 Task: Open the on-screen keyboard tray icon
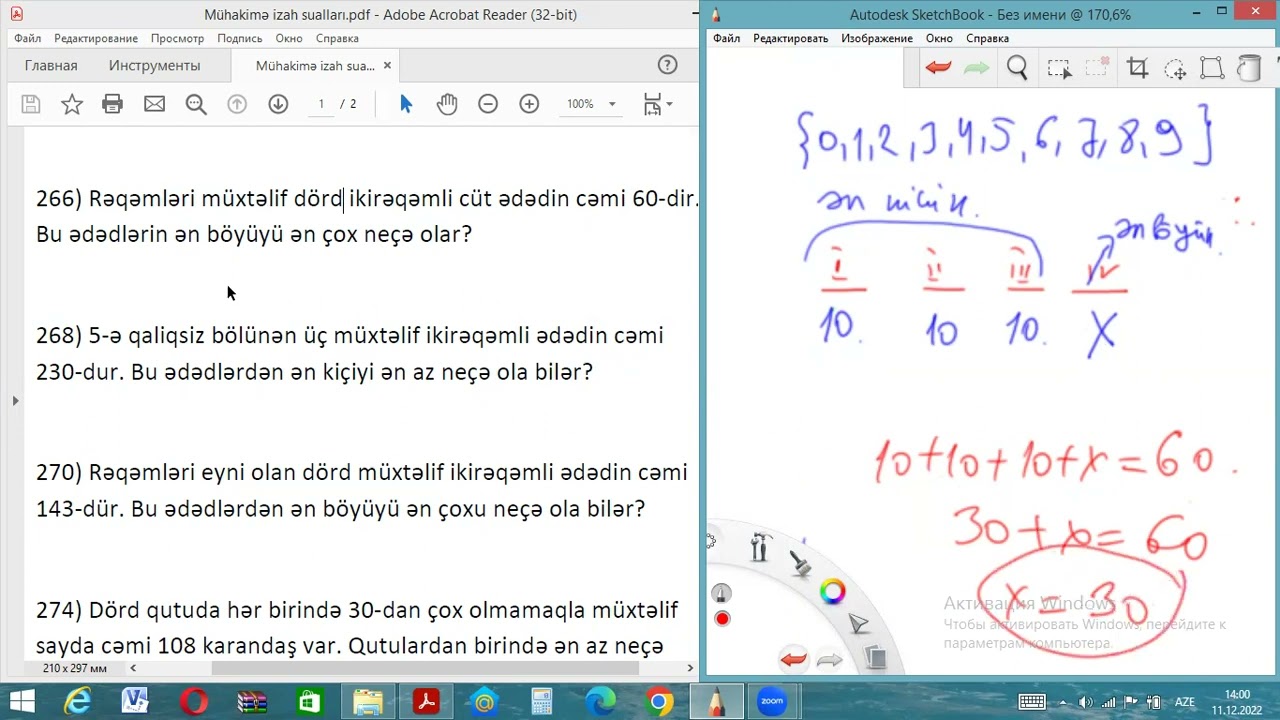[x=1031, y=701]
